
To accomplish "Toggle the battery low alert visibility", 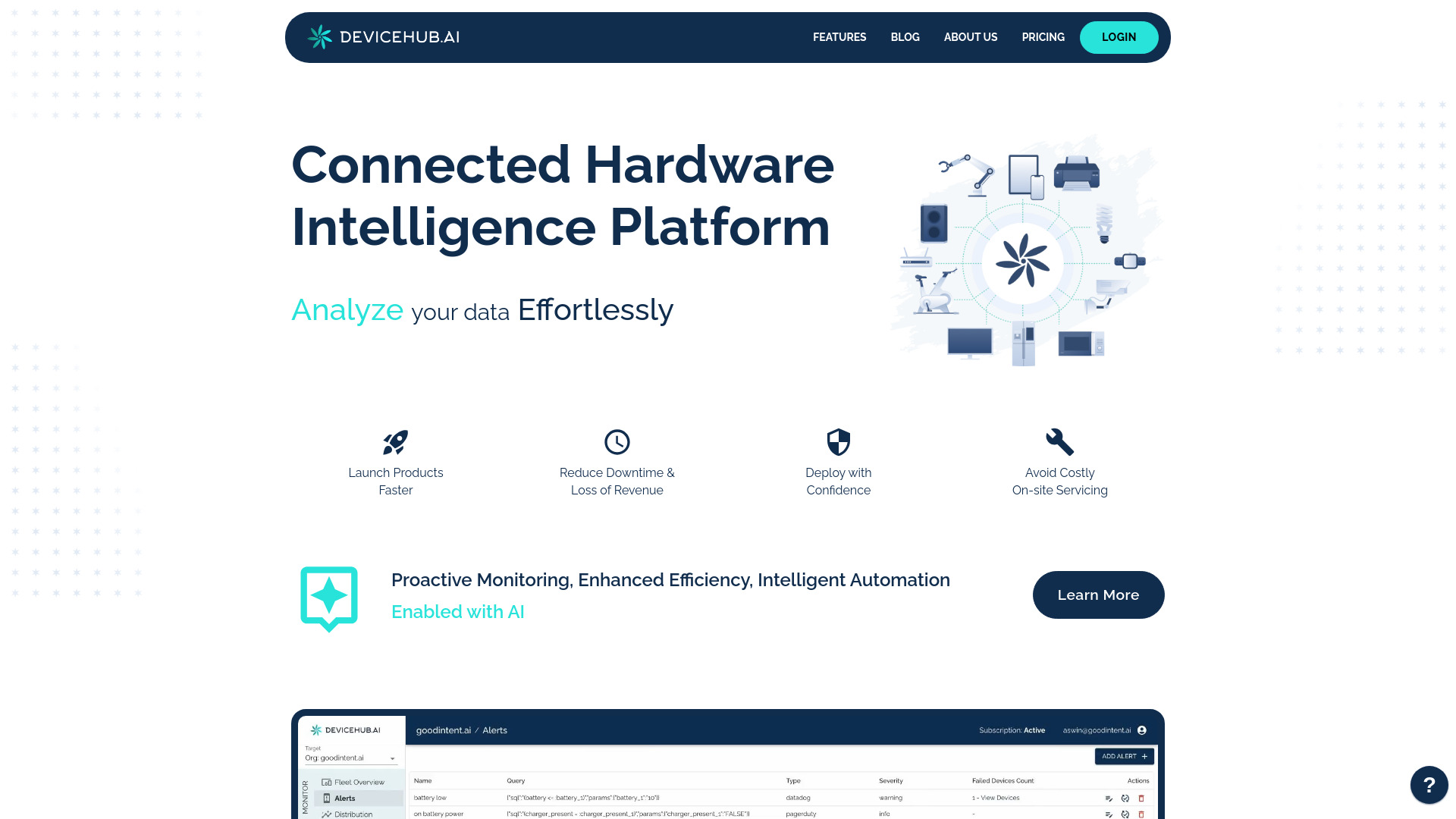I will pos(1125,797).
